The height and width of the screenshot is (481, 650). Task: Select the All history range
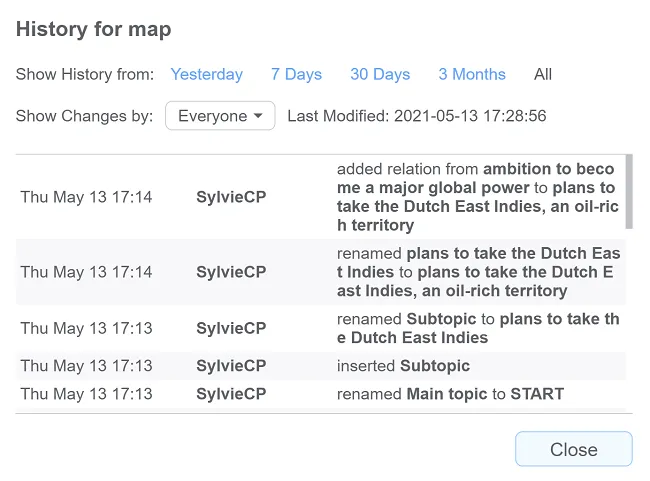click(x=543, y=74)
